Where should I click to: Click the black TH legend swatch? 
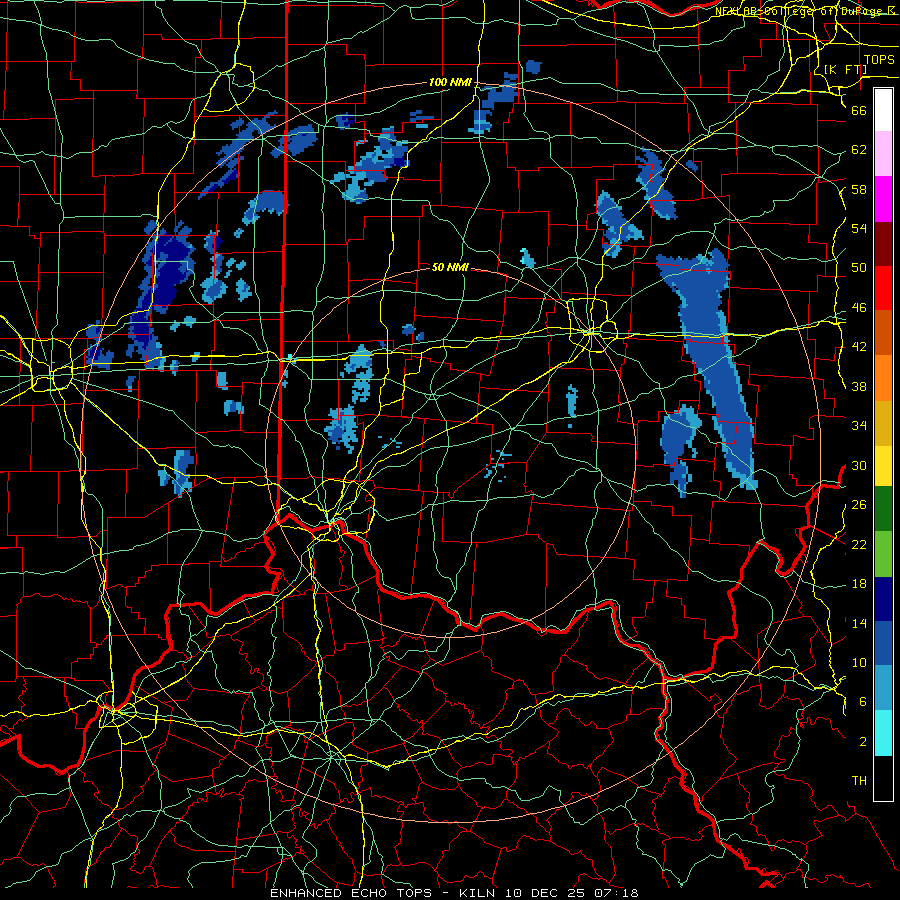click(x=883, y=778)
